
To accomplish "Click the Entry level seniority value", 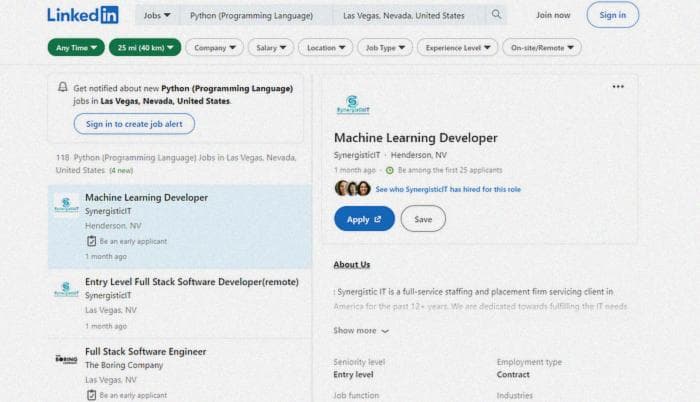I will 353,374.
